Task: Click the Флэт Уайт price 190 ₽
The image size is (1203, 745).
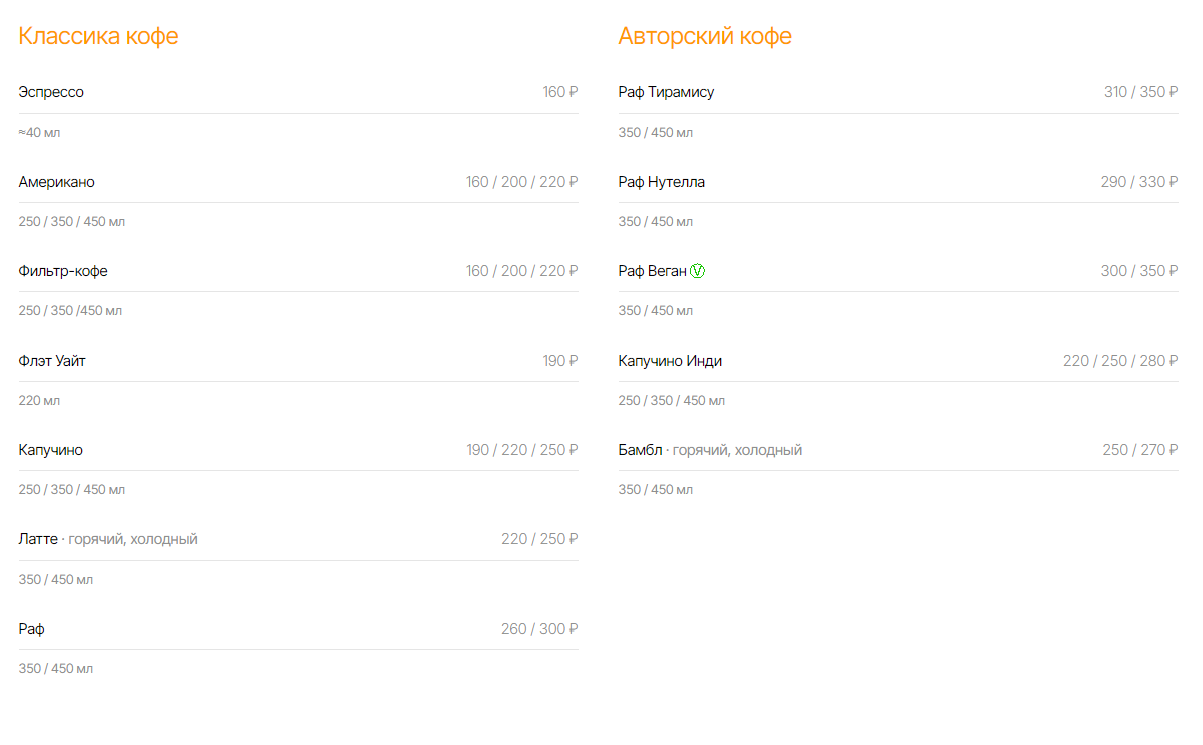Action: 561,360
